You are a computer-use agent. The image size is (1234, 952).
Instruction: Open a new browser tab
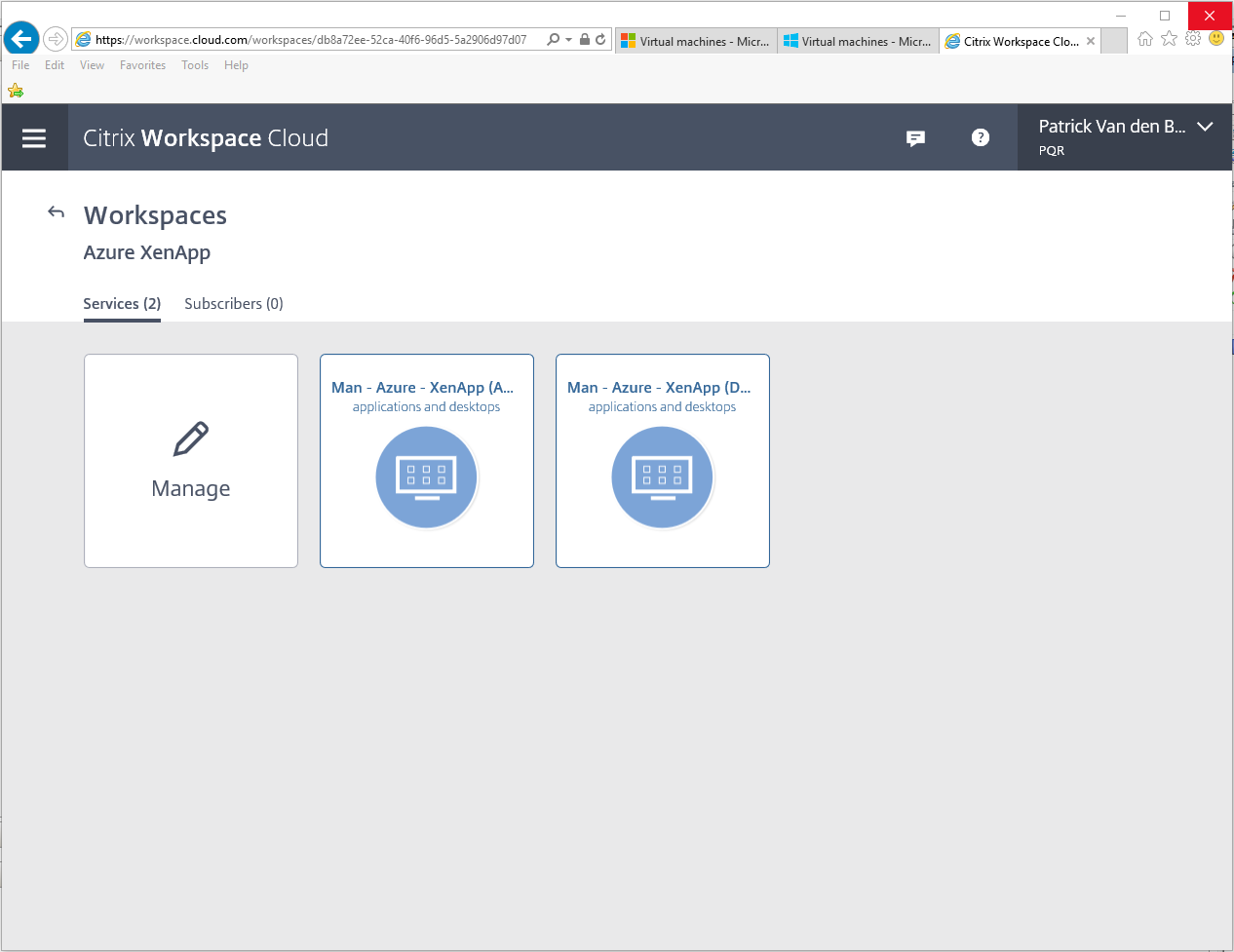[1114, 41]
